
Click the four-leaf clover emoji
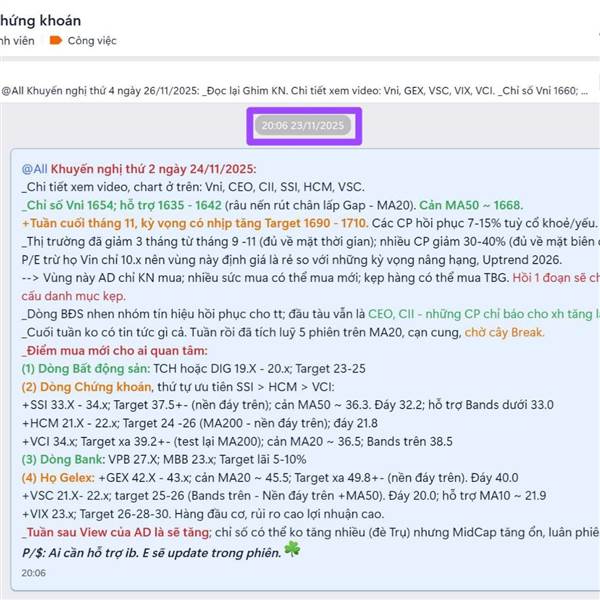click(x=292, y=549)
